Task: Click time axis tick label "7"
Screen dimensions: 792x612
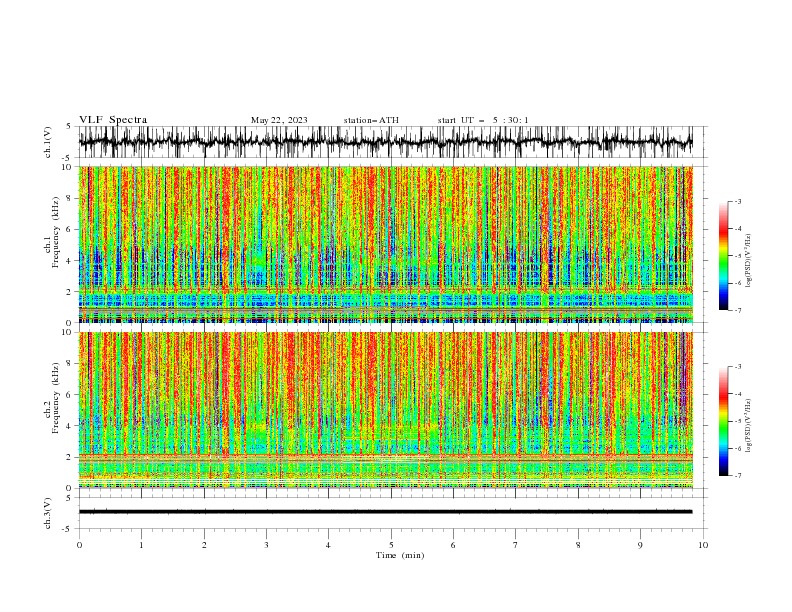Action: [516, 545]
